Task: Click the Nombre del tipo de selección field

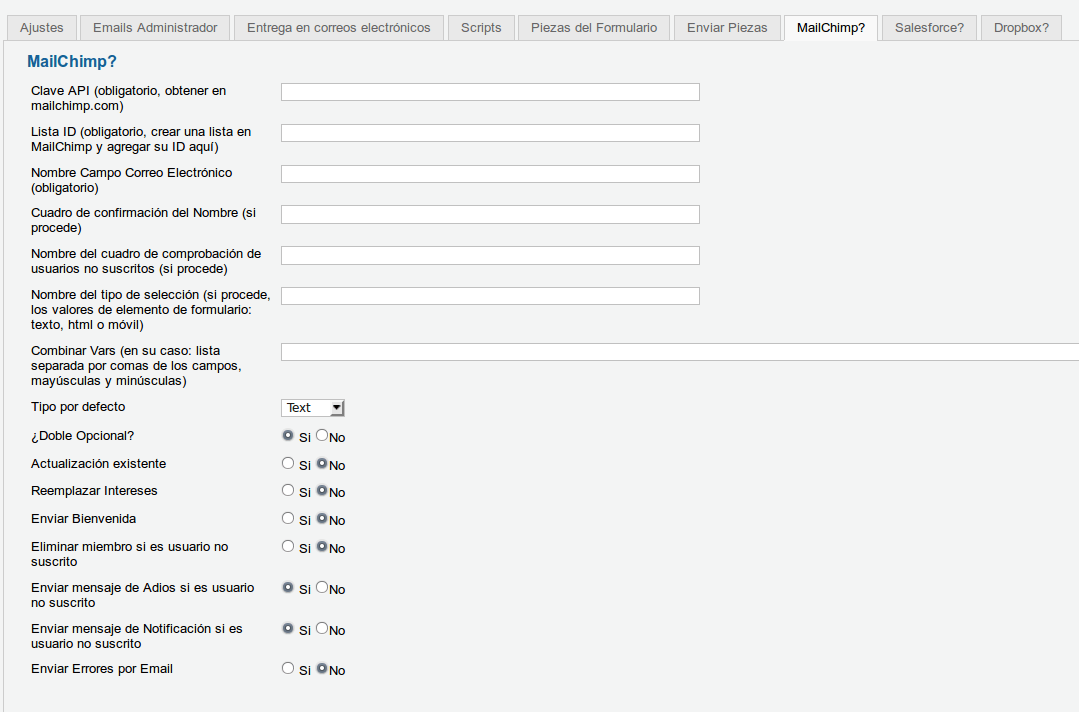Action: click(490, 296)
